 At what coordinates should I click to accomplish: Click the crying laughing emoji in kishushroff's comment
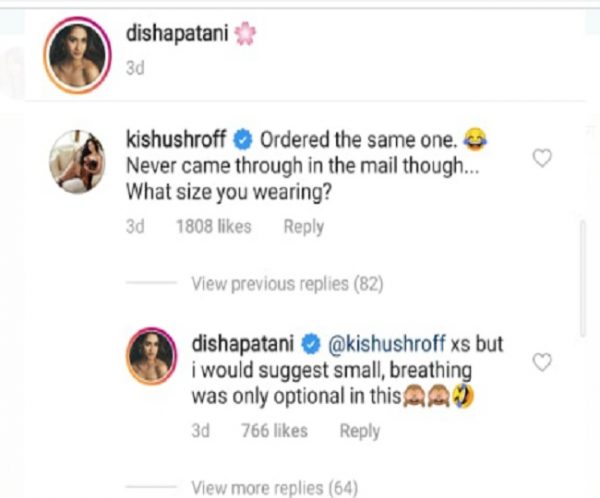[x=475, y=140]
